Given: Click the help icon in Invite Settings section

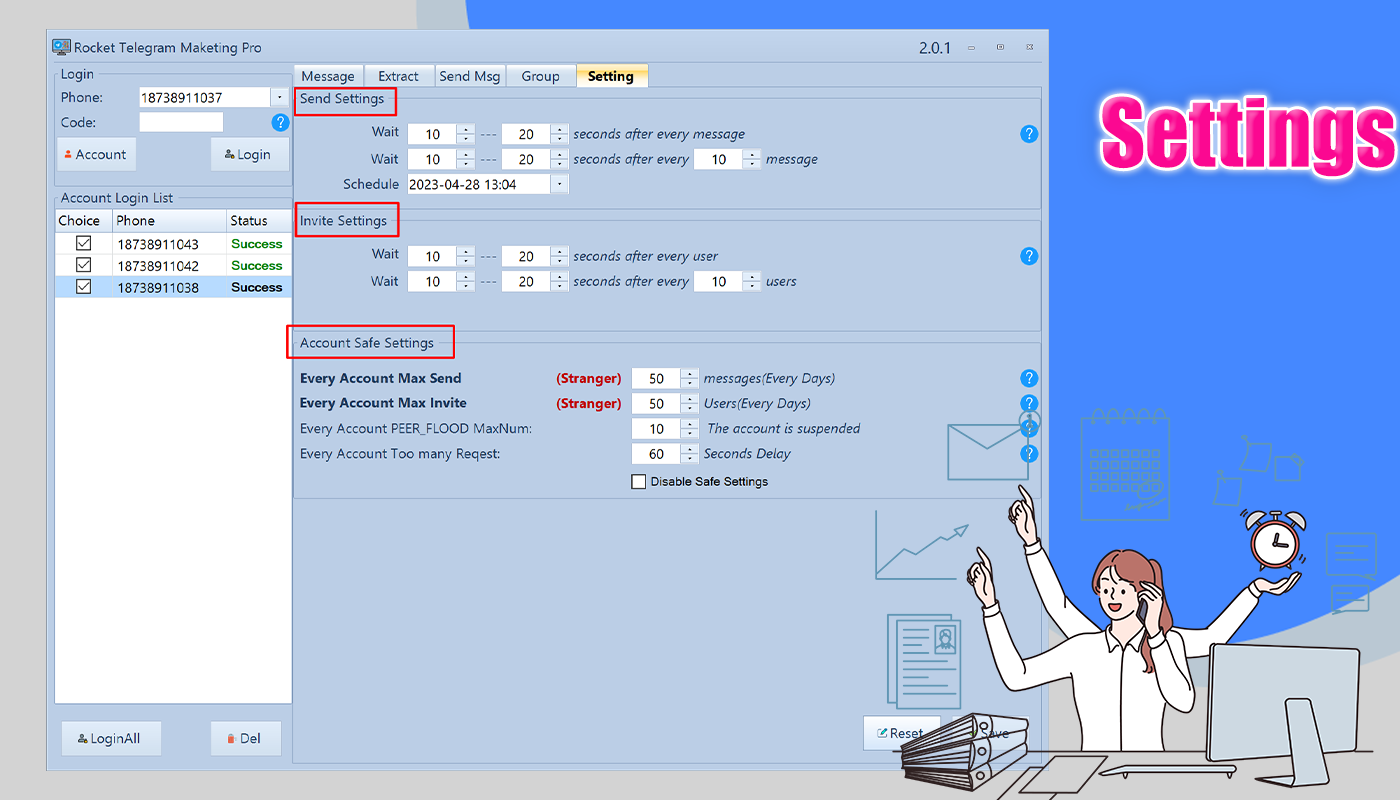Looking at the screenshot, I should click(1029, 256).
